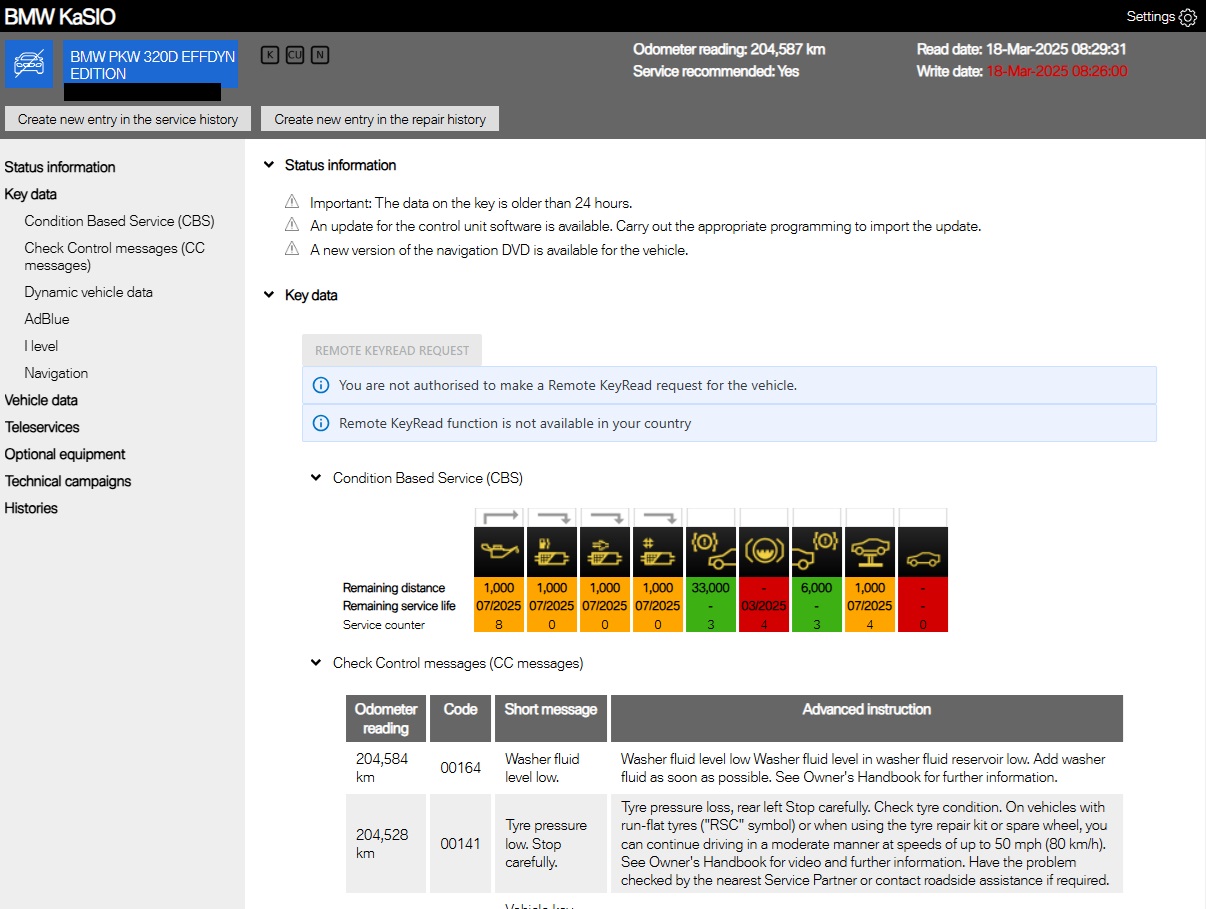This screenshot has width=1206, height=909.
Task: Click info icon for Remote KeyRead unavailable message
Action: 321,423
